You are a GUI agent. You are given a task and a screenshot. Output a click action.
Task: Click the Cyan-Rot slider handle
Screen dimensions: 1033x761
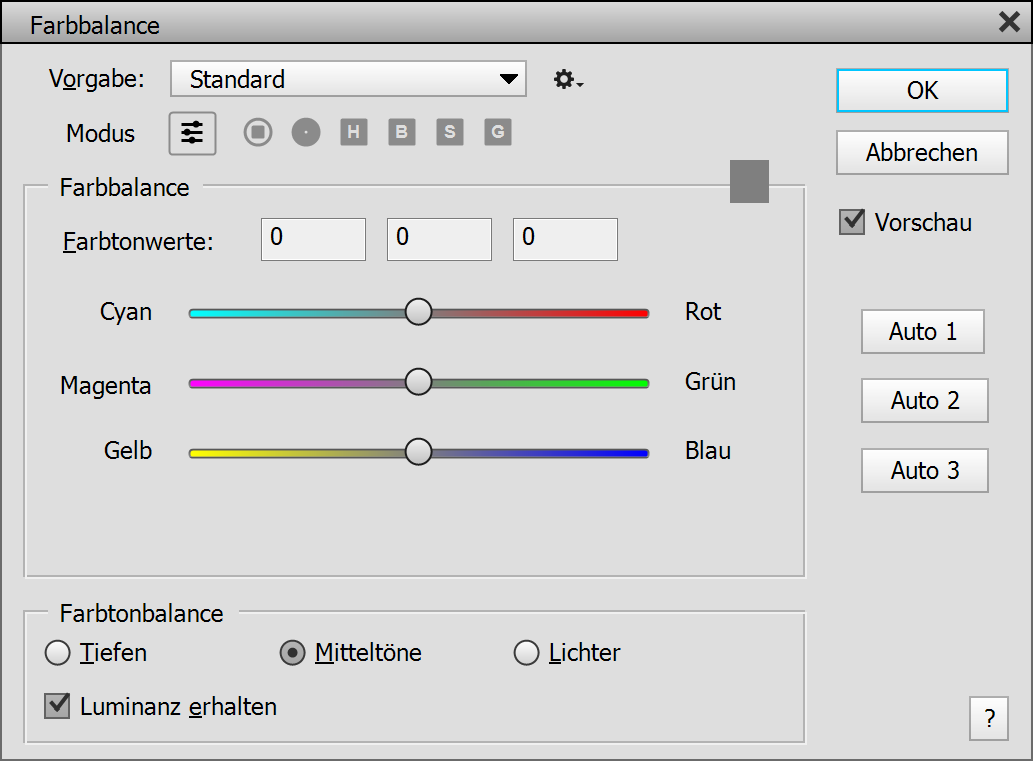click(418, 312)
